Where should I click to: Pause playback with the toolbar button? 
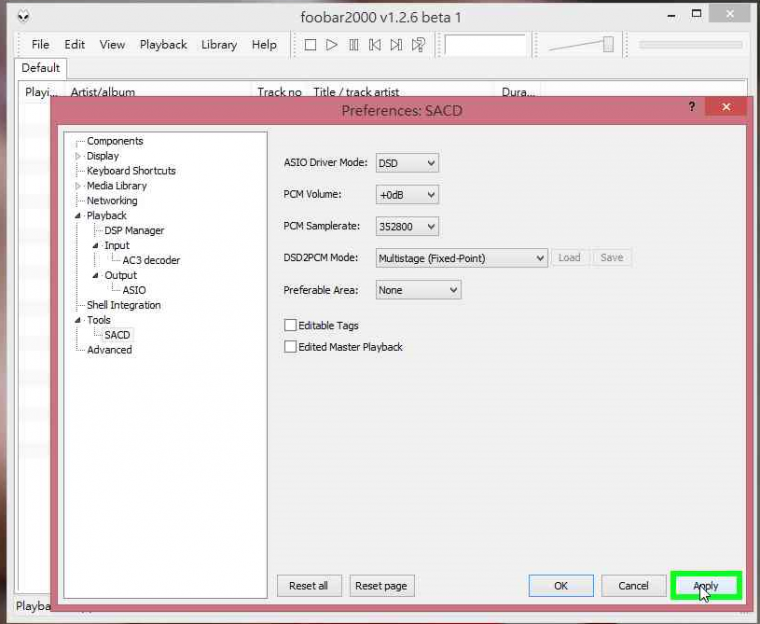353,45
